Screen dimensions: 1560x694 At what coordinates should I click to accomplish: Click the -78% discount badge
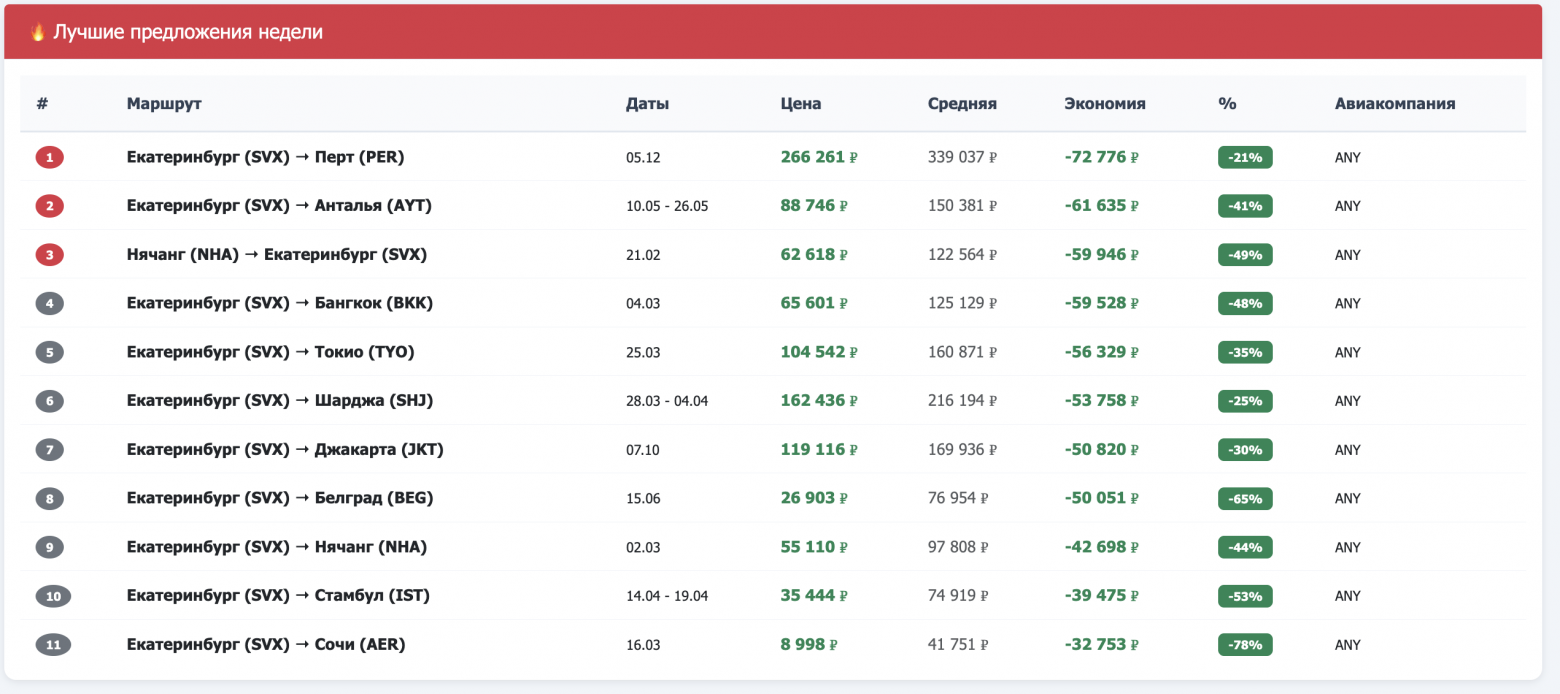point(1245,645)
